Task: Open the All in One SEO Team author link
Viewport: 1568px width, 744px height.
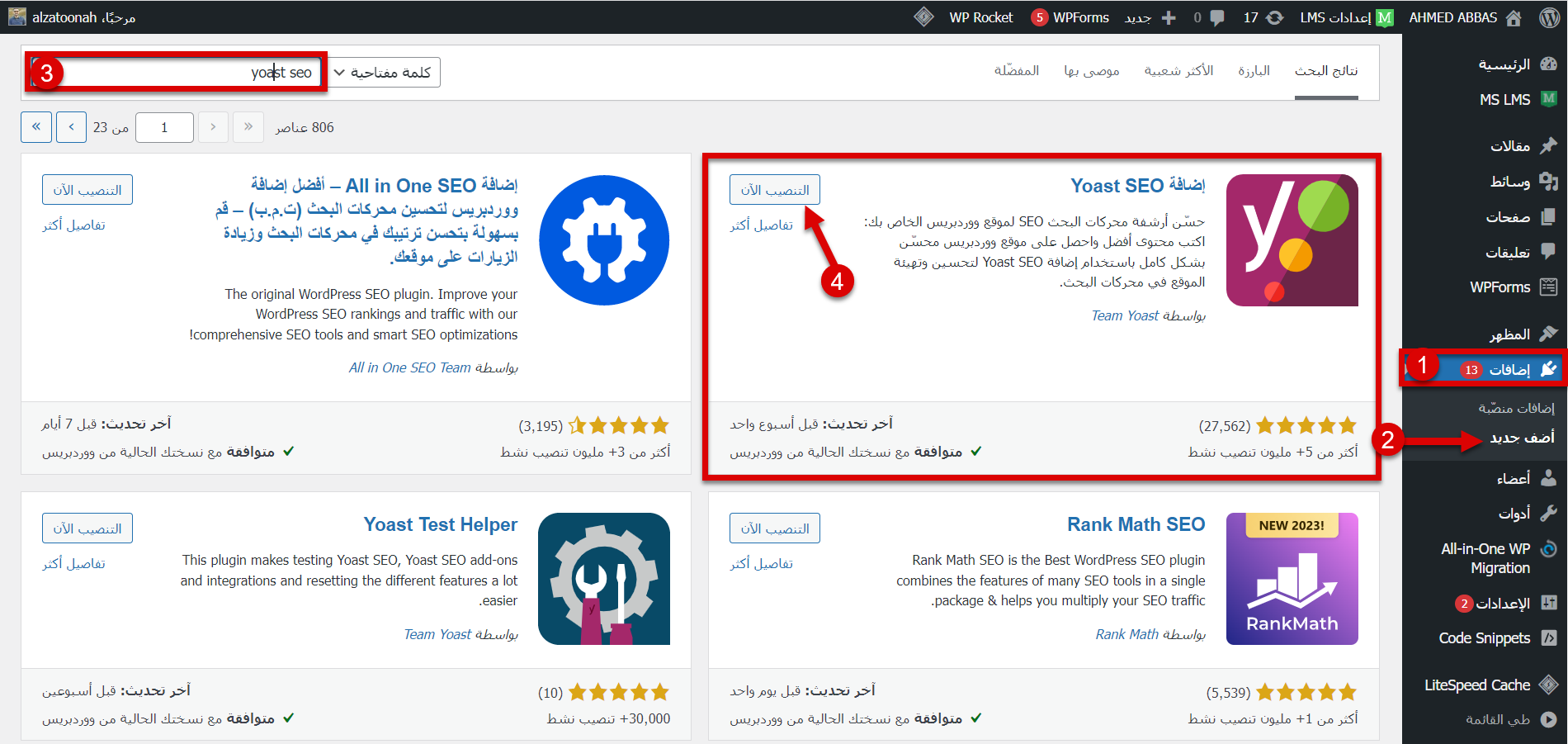Action: [x=409, y=367]
